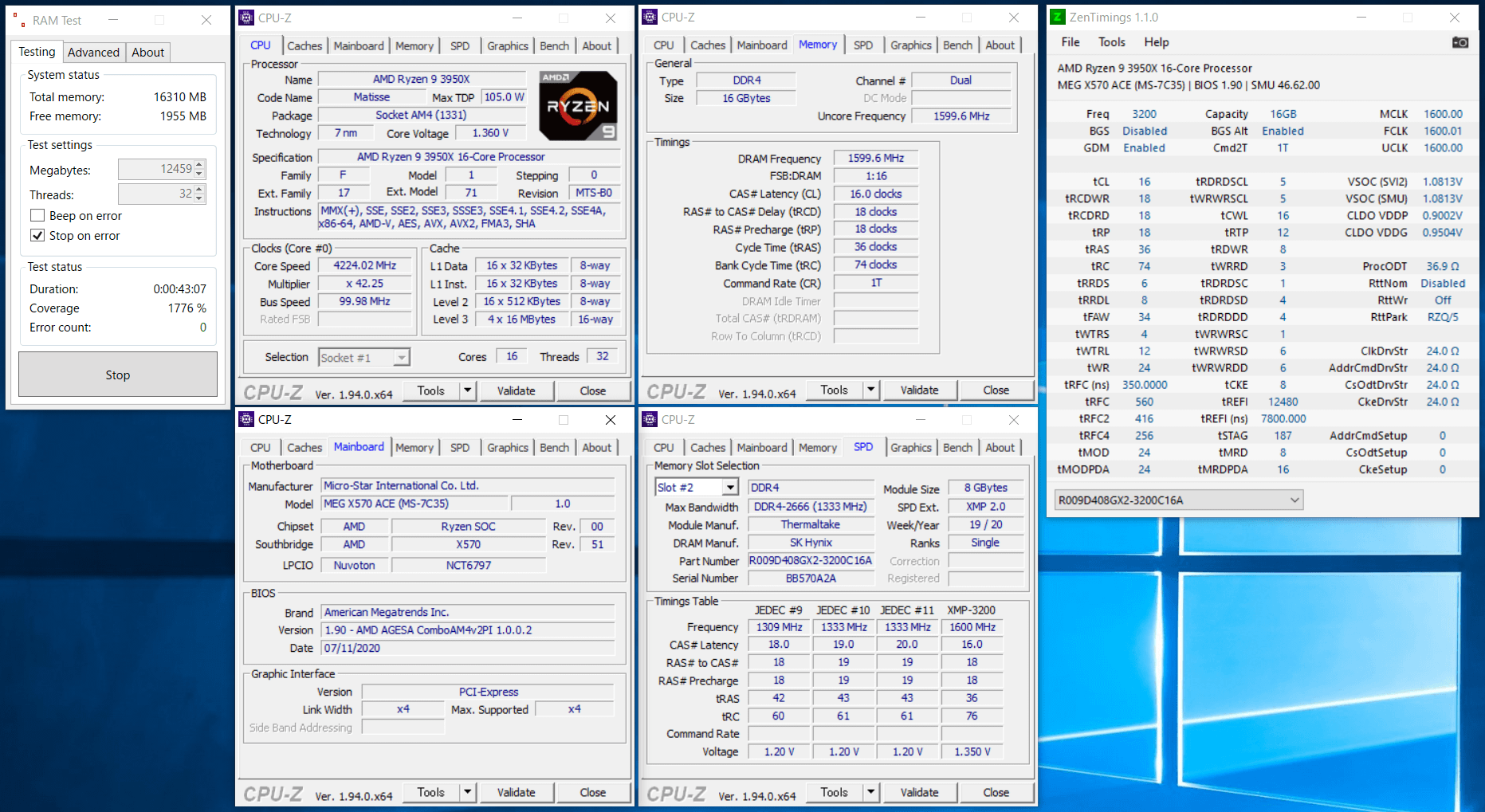
Task: Click the CPU-Z icon of the Mainboard window
Action: pos(247,419)
